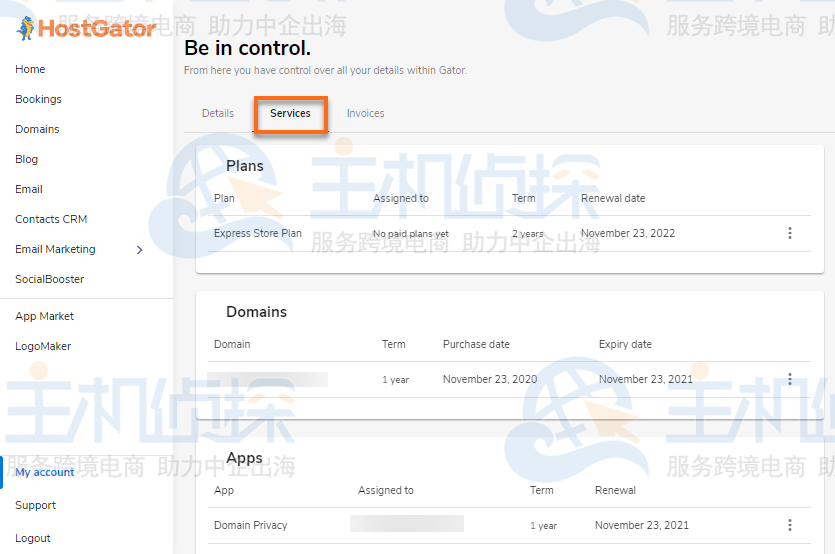Navigate to Blog section

click(27, 159)
